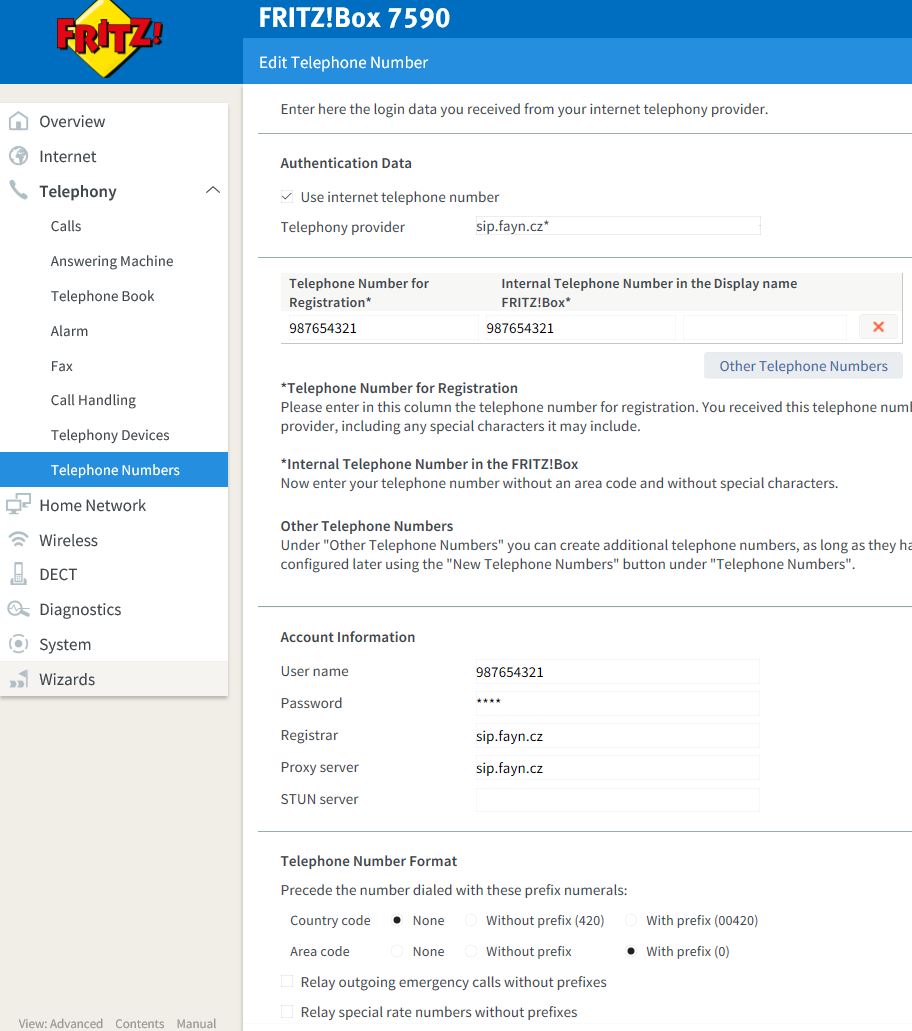Select Area code Without prefix radio
912x1031 pixels.
coord(471,951)
